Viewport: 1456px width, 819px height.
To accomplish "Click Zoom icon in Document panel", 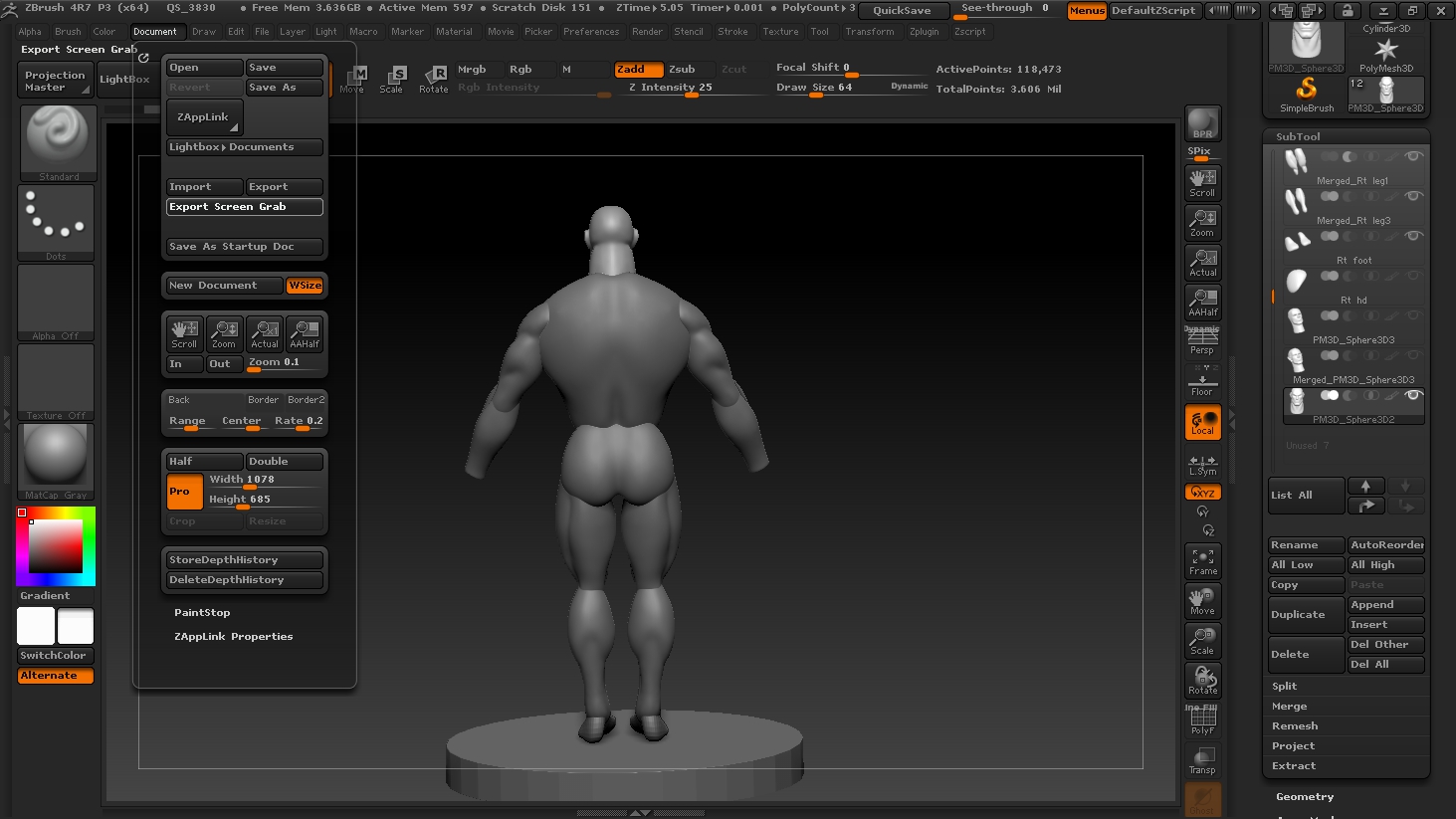I will click(224, 333).
